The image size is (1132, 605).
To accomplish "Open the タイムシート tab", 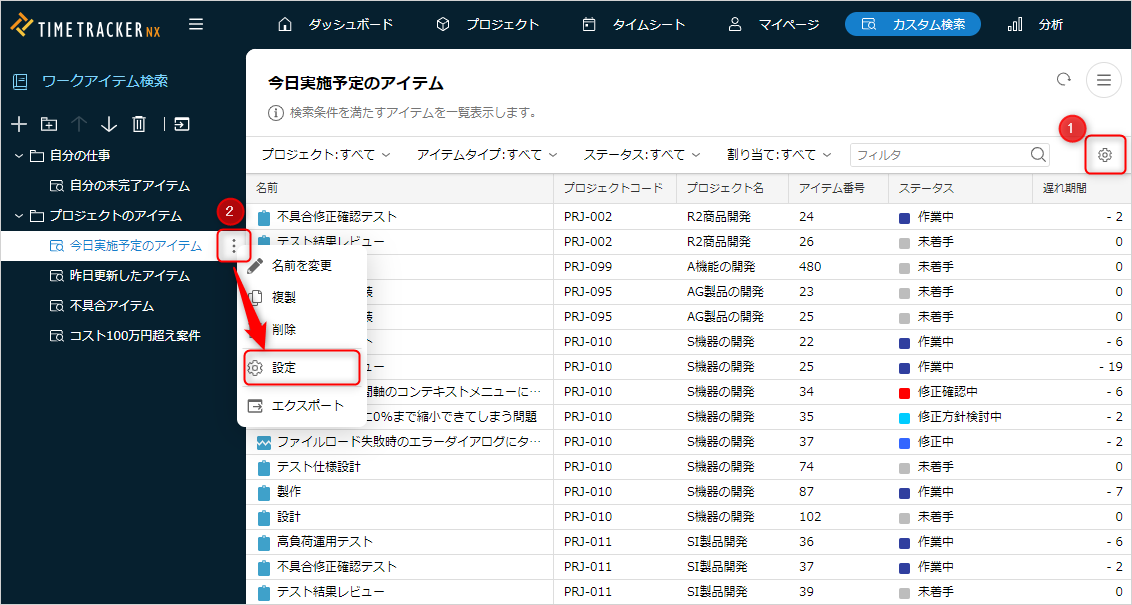I will coord(635,24).
